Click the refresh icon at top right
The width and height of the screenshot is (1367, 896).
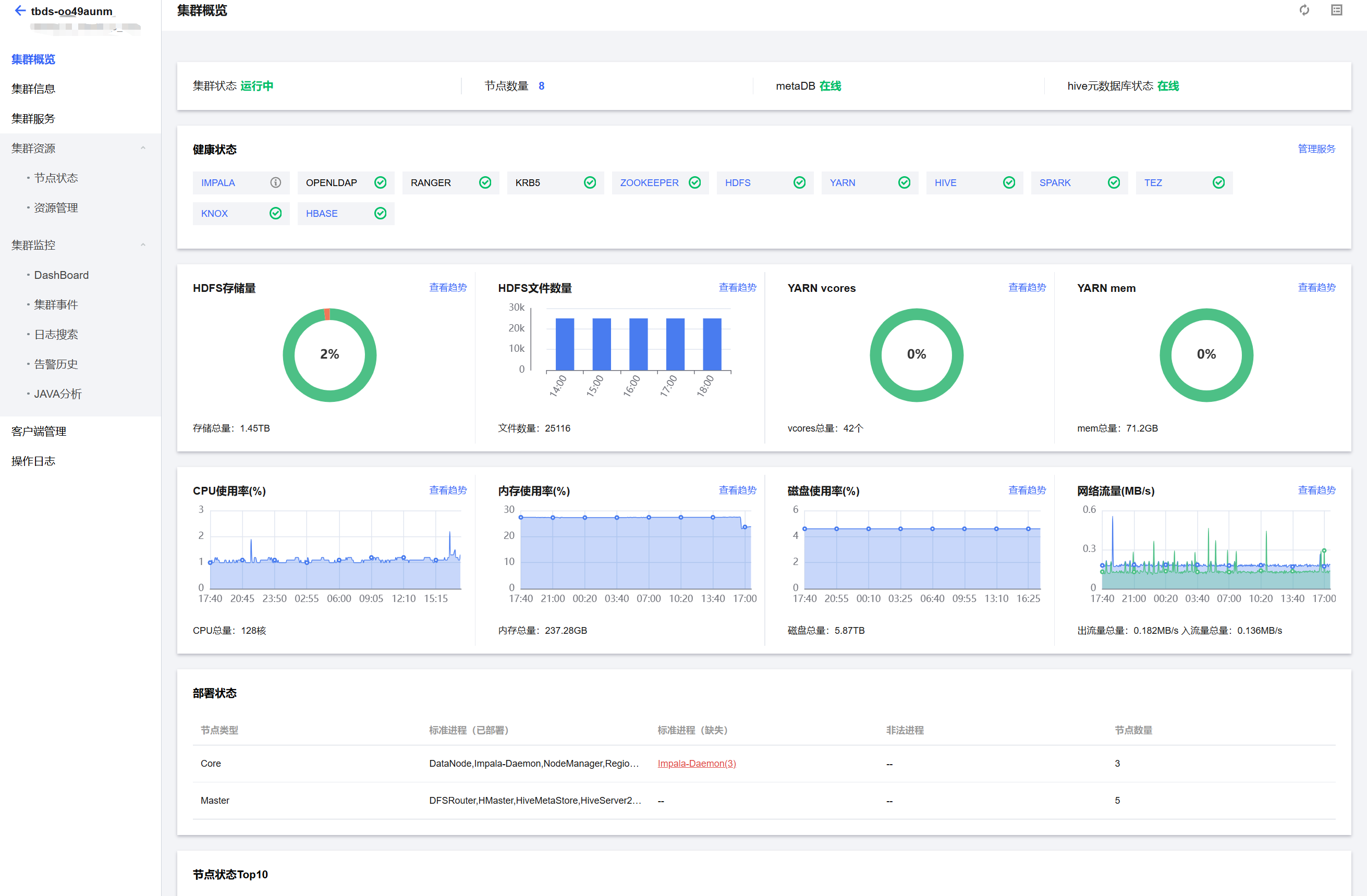click(x=1304, y=10)
